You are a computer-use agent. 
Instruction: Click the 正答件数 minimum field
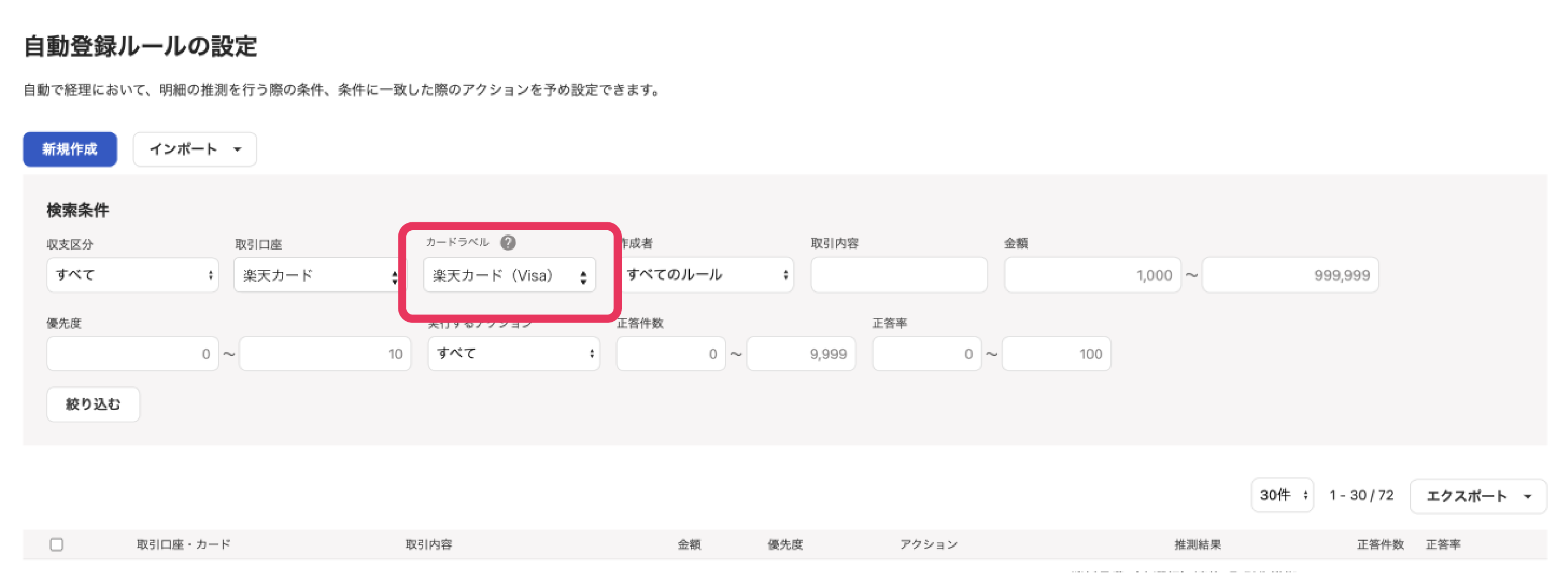point(671,354)
